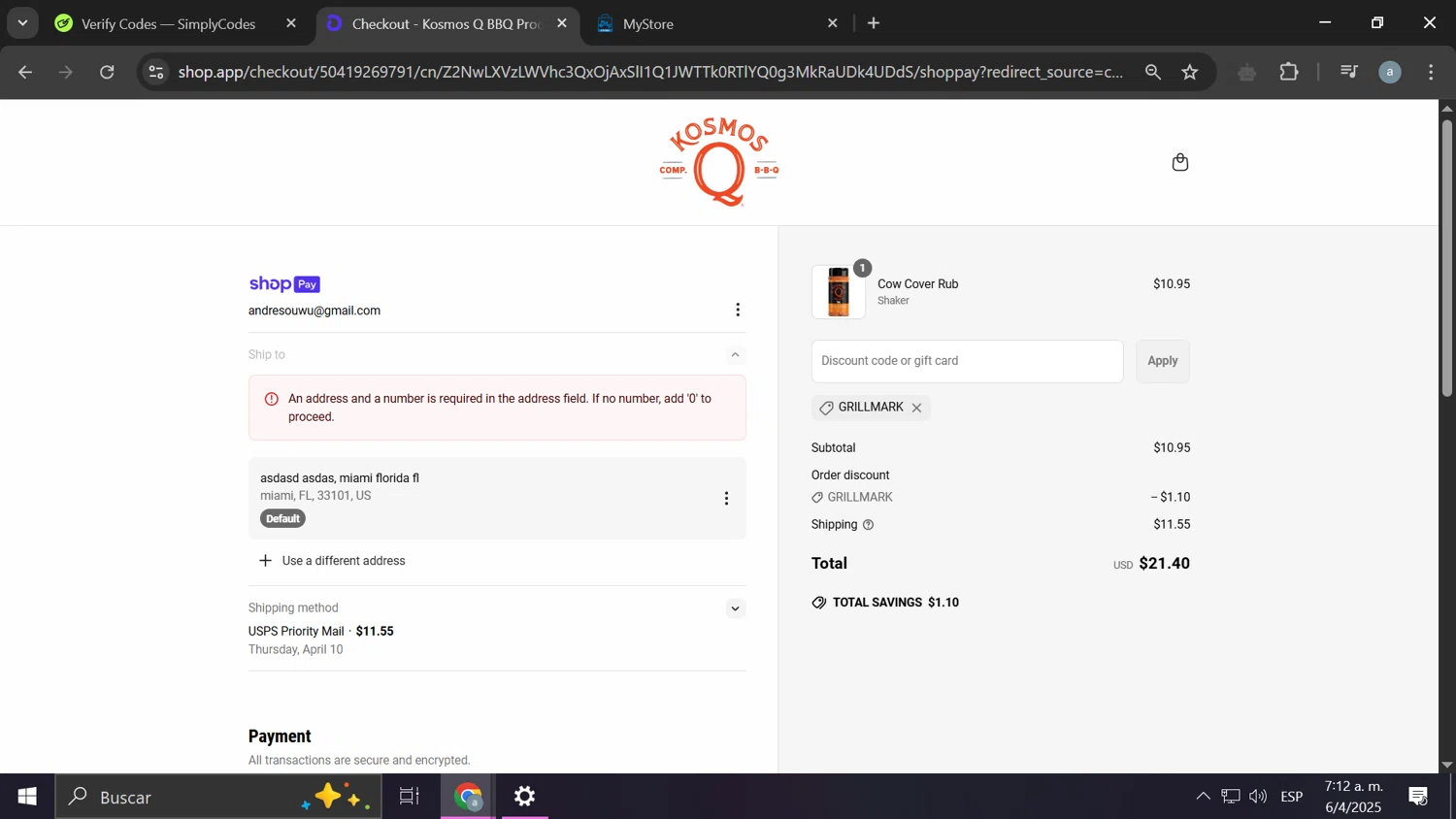Click the total amount $21.40
The height and width of the screenshot is (819, 1456).
point(1164,564)
